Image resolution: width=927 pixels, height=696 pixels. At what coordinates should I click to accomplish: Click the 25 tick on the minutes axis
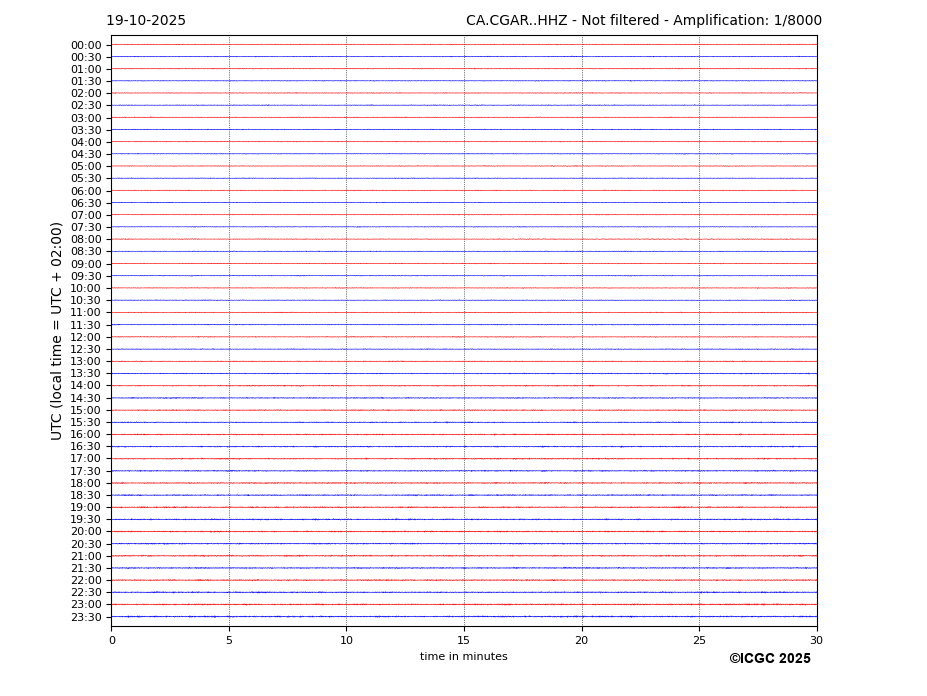point(699,640)
